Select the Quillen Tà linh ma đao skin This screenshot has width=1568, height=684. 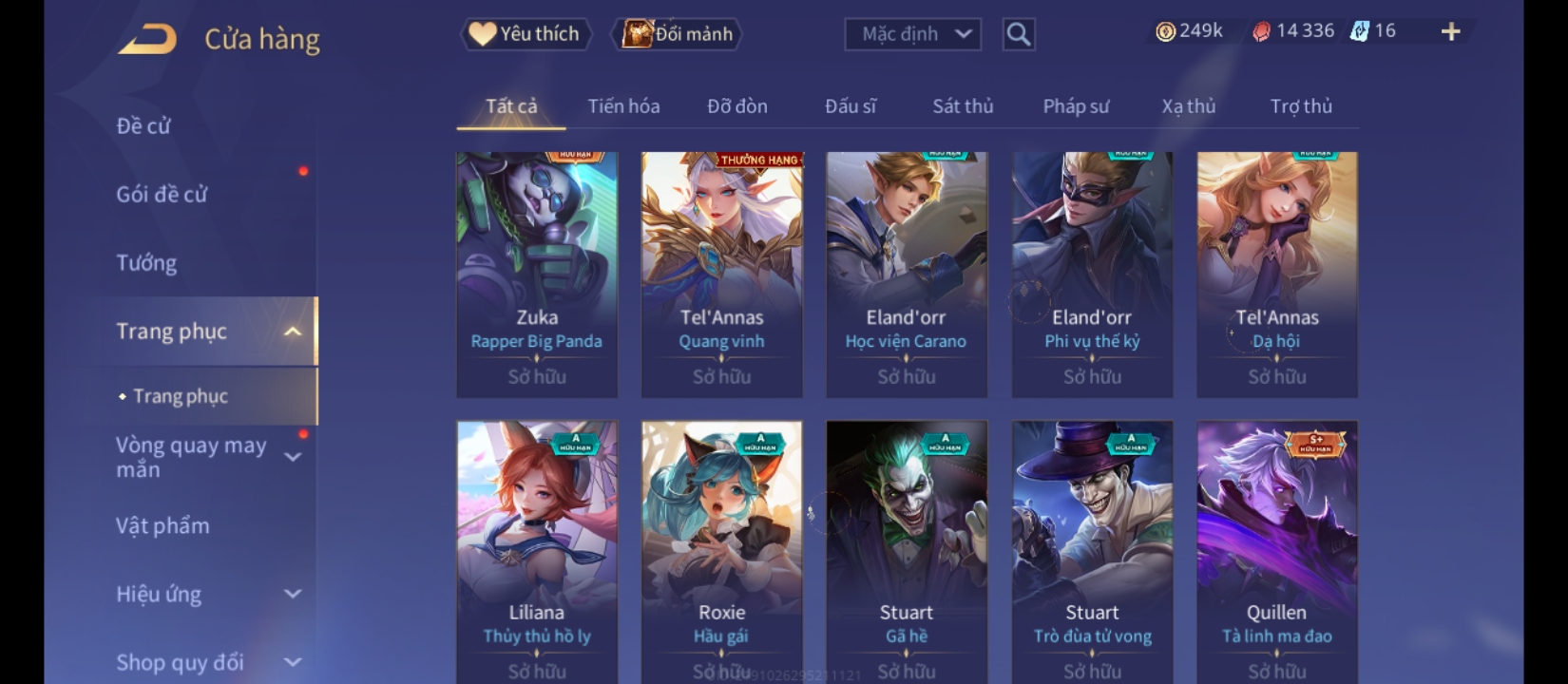pos(1277,553)
